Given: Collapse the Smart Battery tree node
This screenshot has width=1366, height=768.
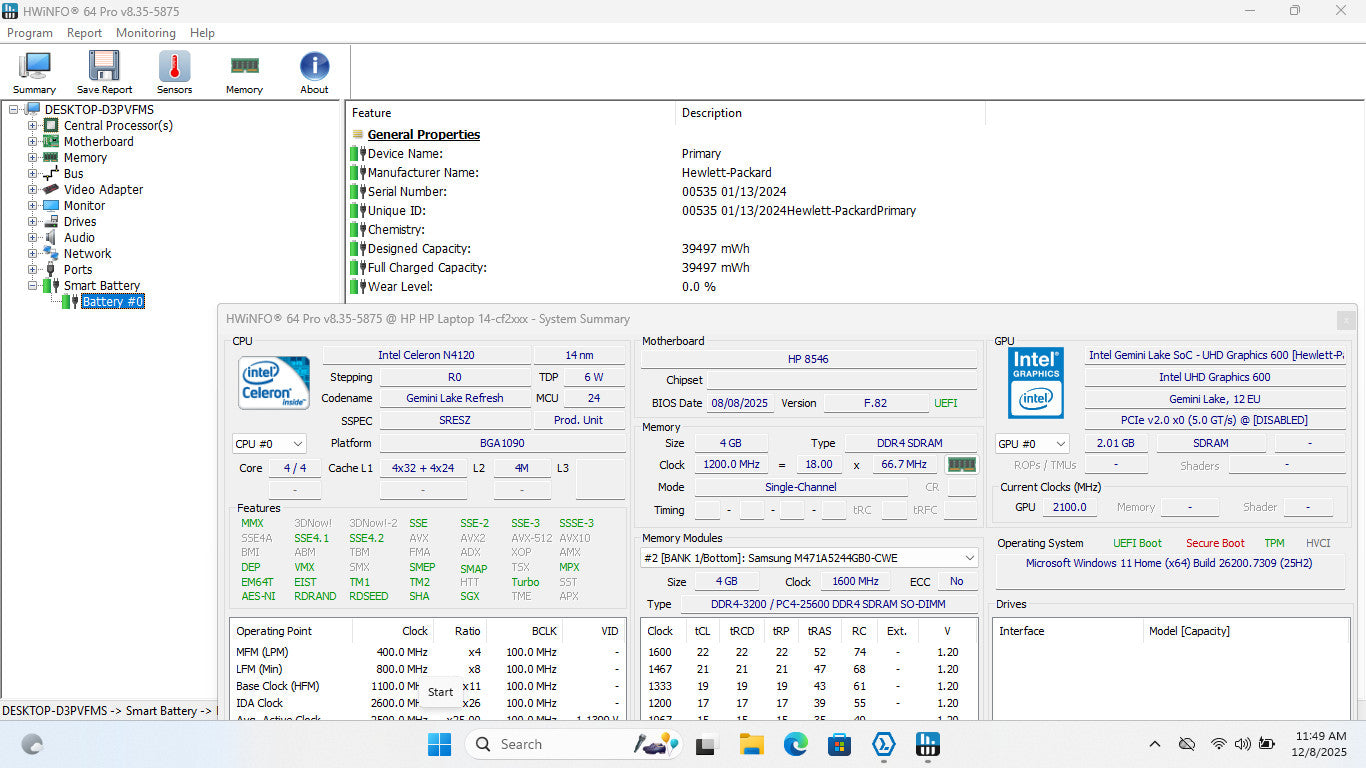Looking at the screenshot, I should (33, 286).
